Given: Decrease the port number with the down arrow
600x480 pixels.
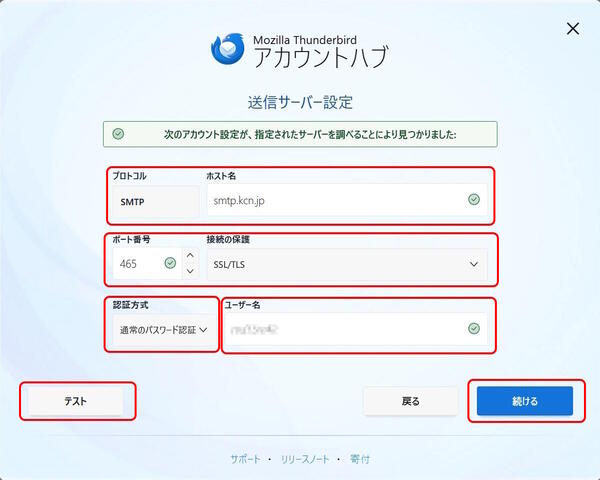Looking at the screenshot, I should pos(190,271).
